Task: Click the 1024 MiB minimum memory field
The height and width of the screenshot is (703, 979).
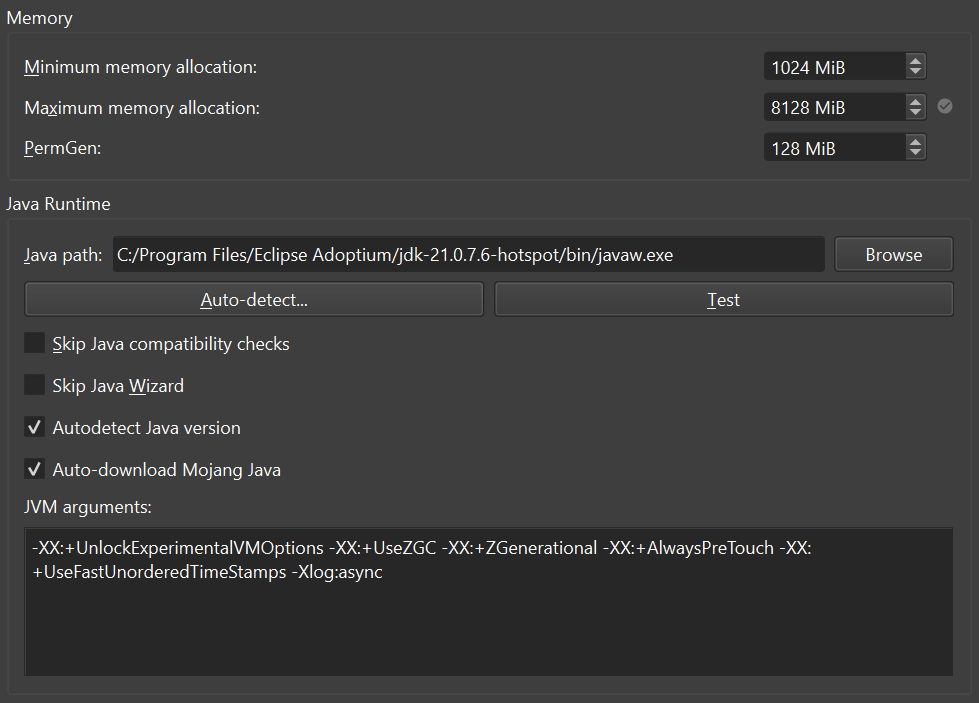Action: tap(835, 67)
